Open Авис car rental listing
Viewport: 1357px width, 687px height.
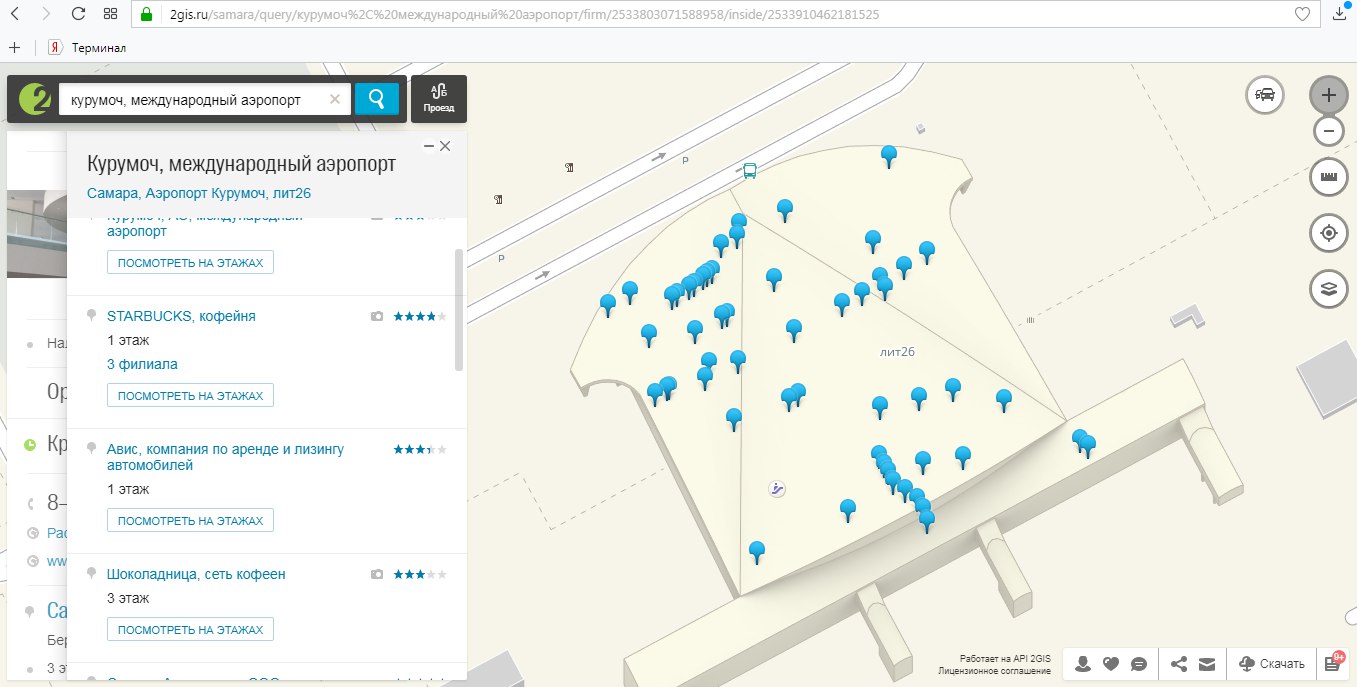(x=225, y=457)
